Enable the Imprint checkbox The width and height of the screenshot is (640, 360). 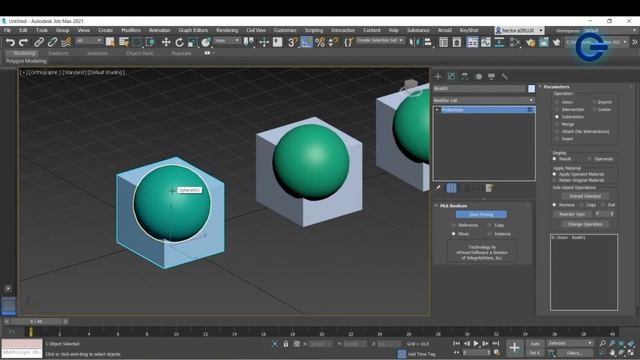click(595, 102)
